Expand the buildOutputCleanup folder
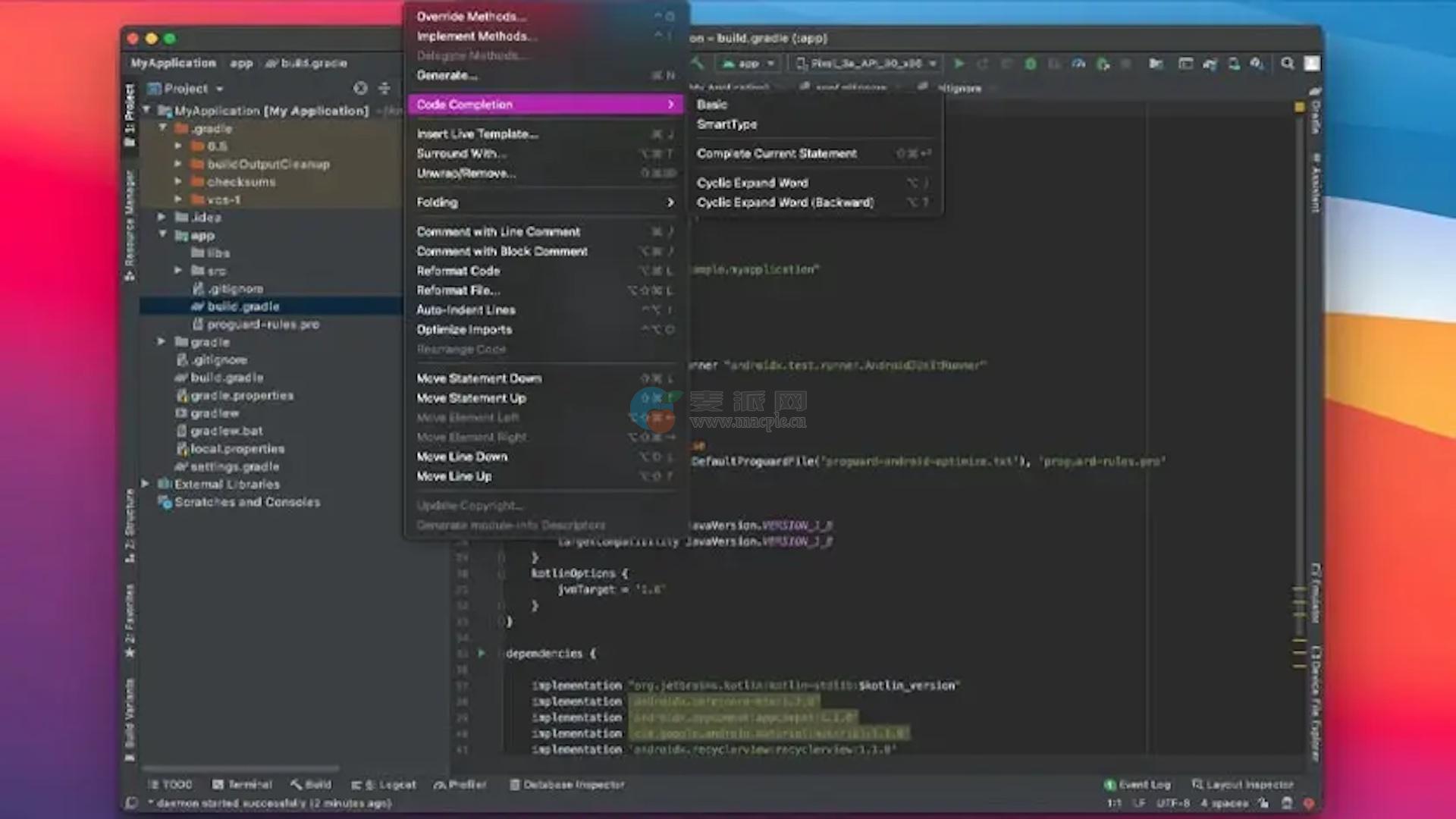The width and height of the screenshot is (1456, 819). click(x=178, y=164)
